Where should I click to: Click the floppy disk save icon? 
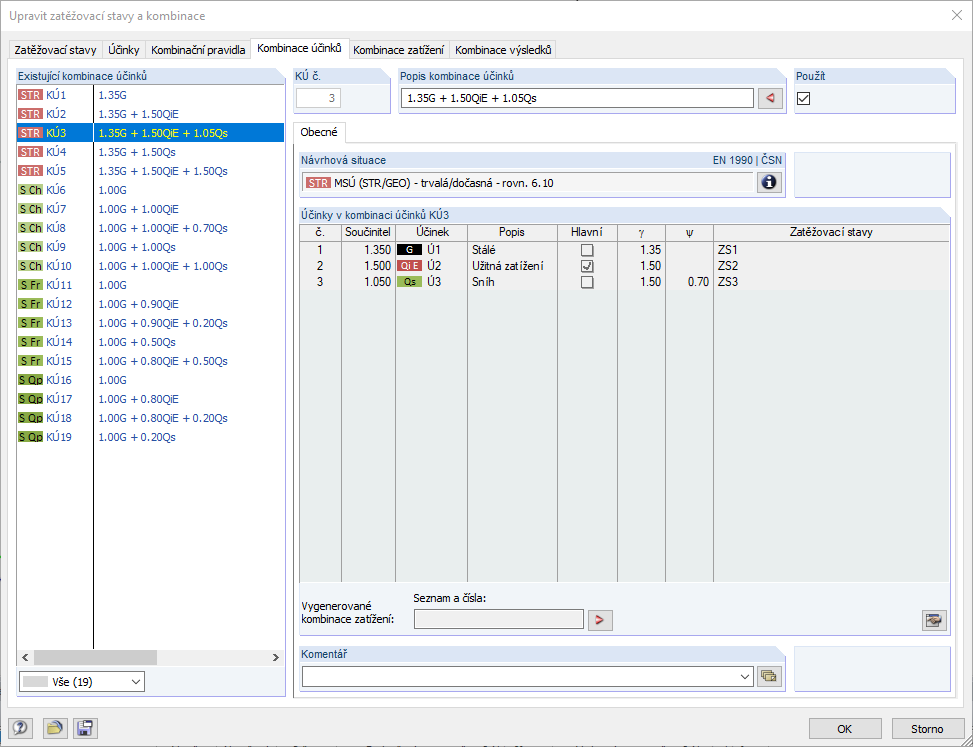[85, 728]
